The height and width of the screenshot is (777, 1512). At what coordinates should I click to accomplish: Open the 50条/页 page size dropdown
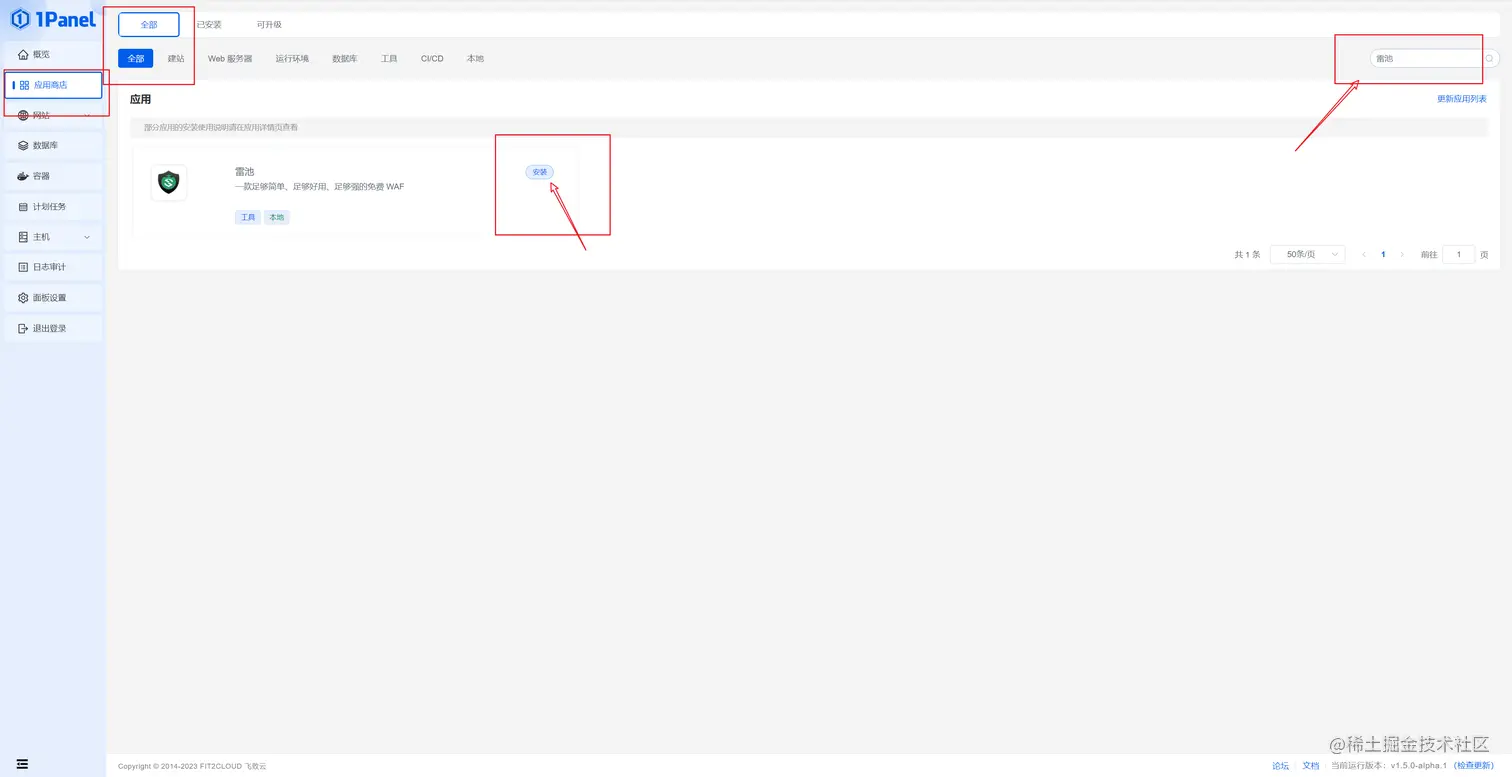1307,255
